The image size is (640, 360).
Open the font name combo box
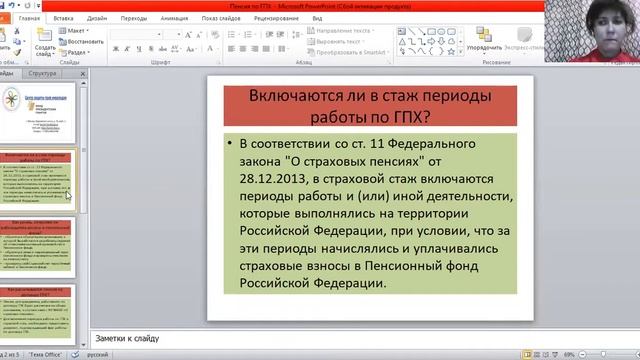[x=136, y=35]
